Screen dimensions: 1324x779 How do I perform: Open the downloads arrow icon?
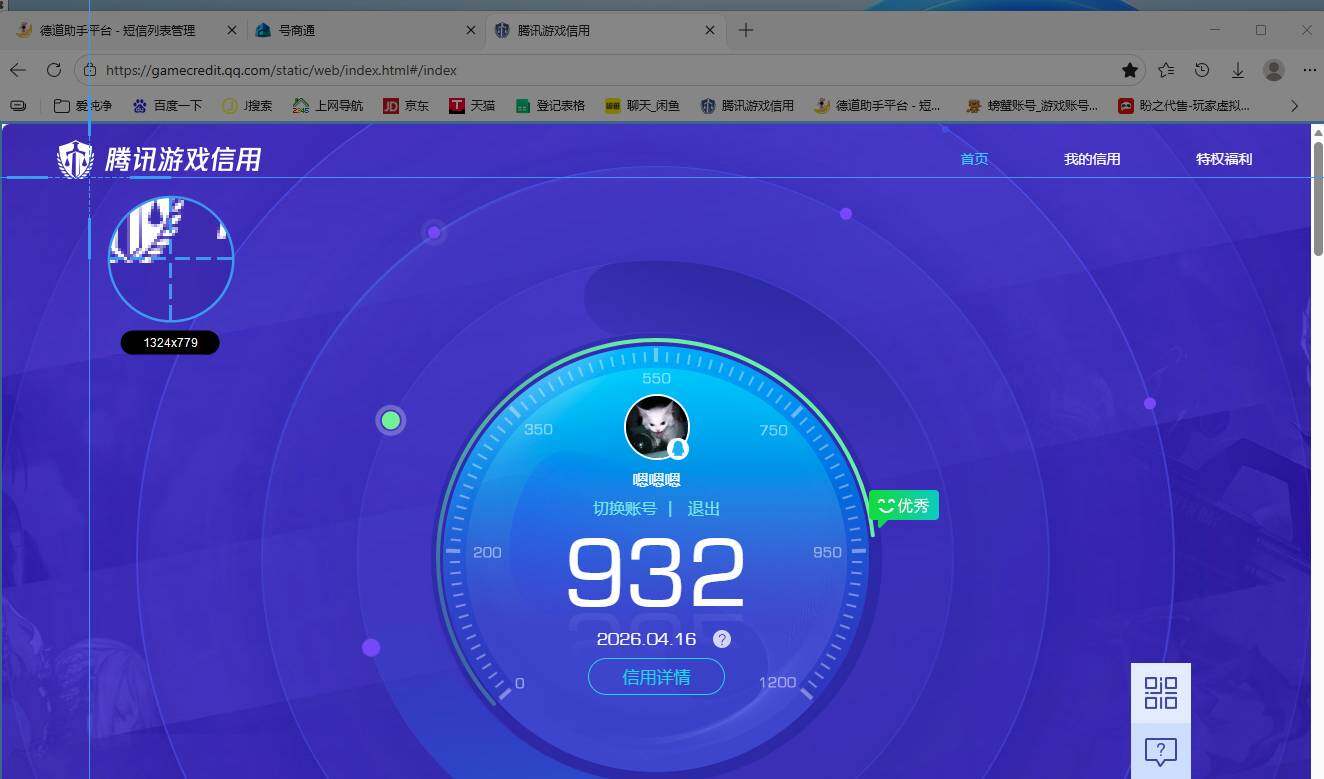pos(1238,70)
